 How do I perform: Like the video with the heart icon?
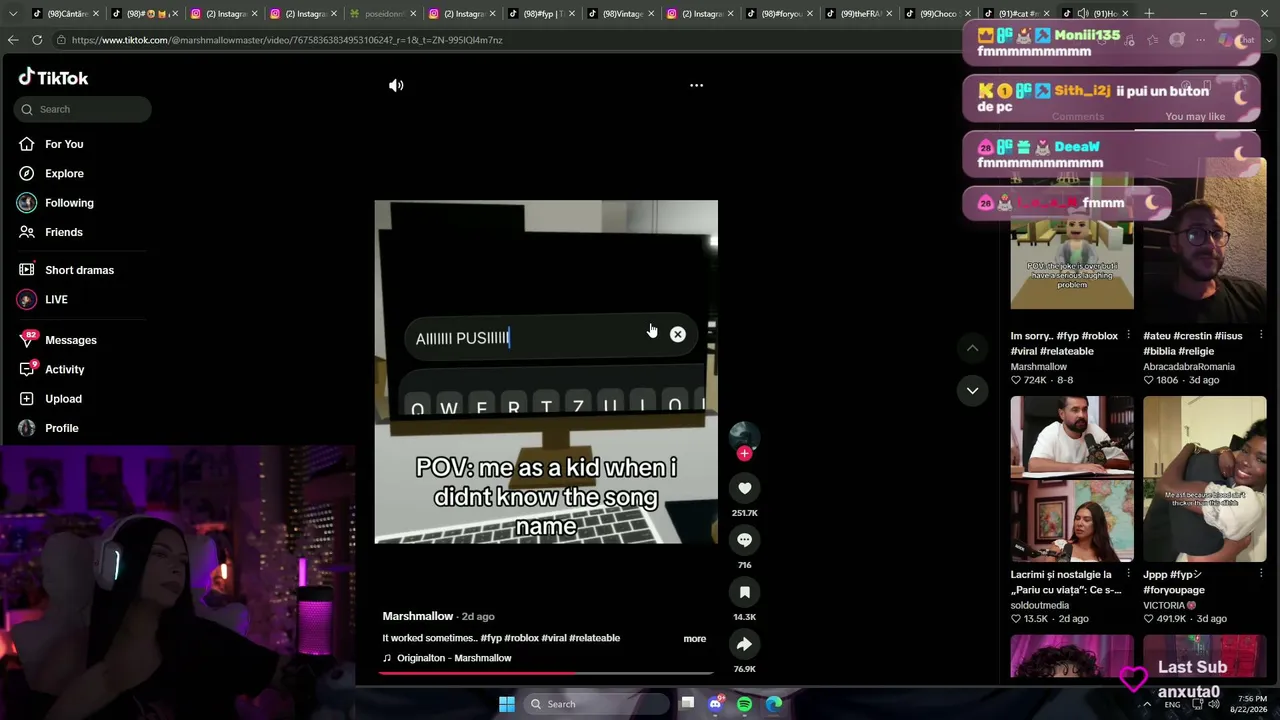[x=744, y=488]
